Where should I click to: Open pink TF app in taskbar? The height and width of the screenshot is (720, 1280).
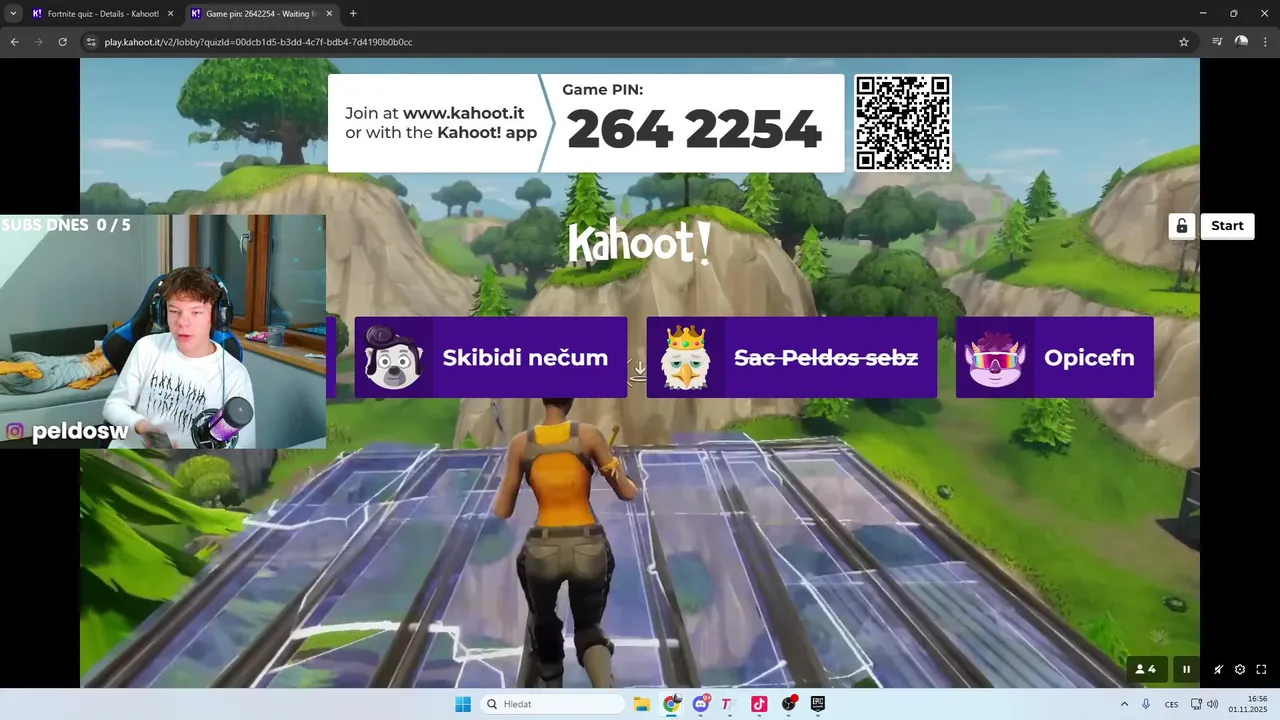tap(729, 704)
